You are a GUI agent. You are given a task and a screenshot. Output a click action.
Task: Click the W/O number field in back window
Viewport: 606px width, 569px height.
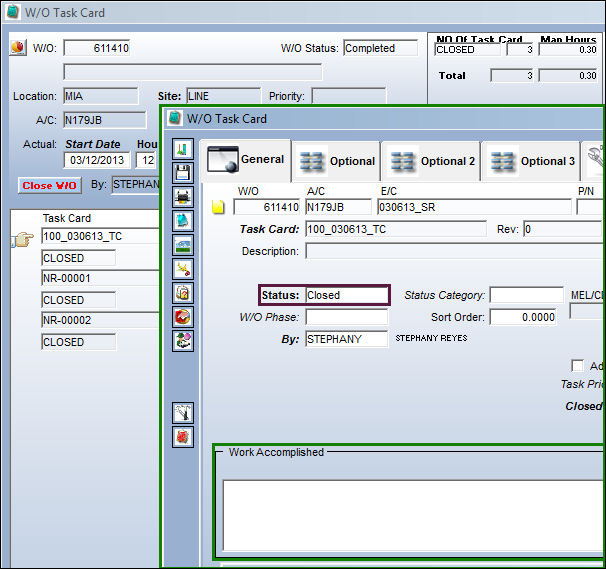[x=97, y=48]
